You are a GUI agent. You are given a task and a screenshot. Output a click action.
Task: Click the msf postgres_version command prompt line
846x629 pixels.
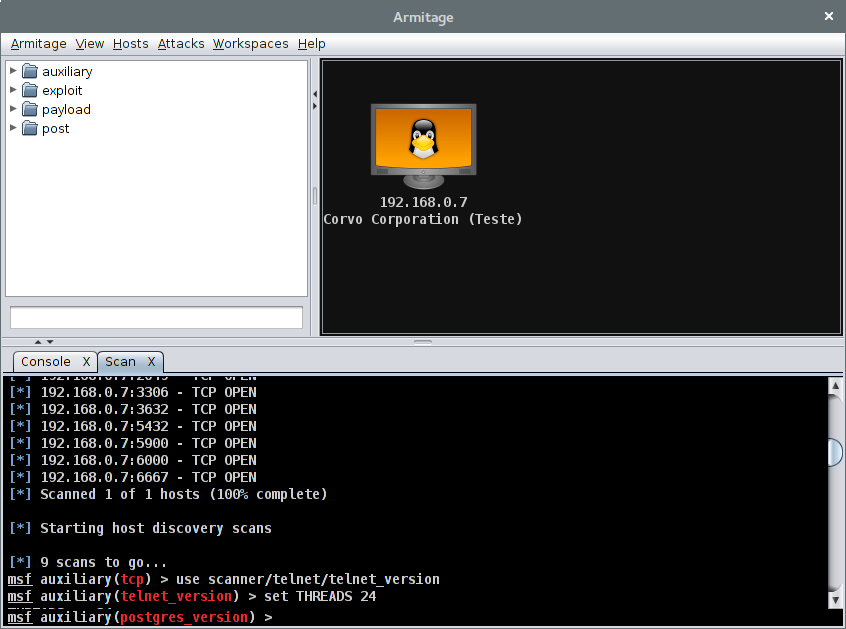[x=140, y=617]
